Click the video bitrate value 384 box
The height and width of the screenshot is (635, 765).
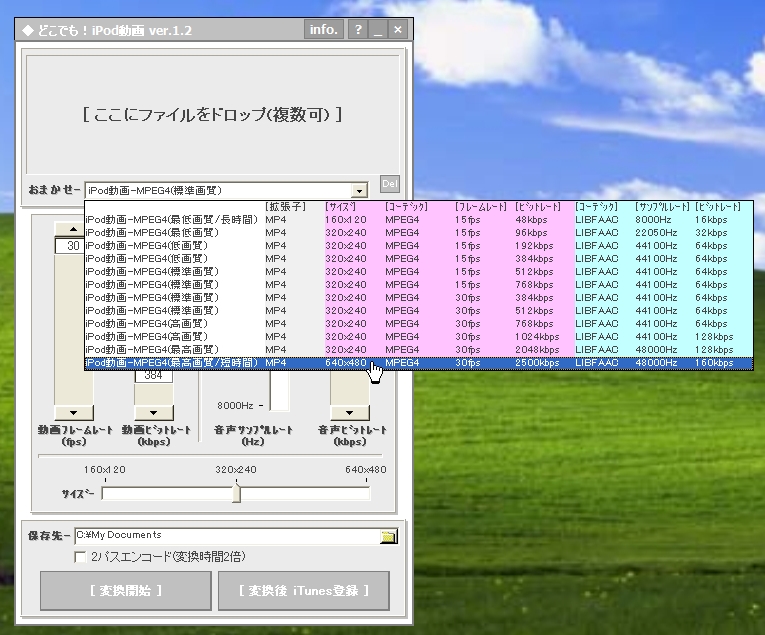click(x=153, y=376)
